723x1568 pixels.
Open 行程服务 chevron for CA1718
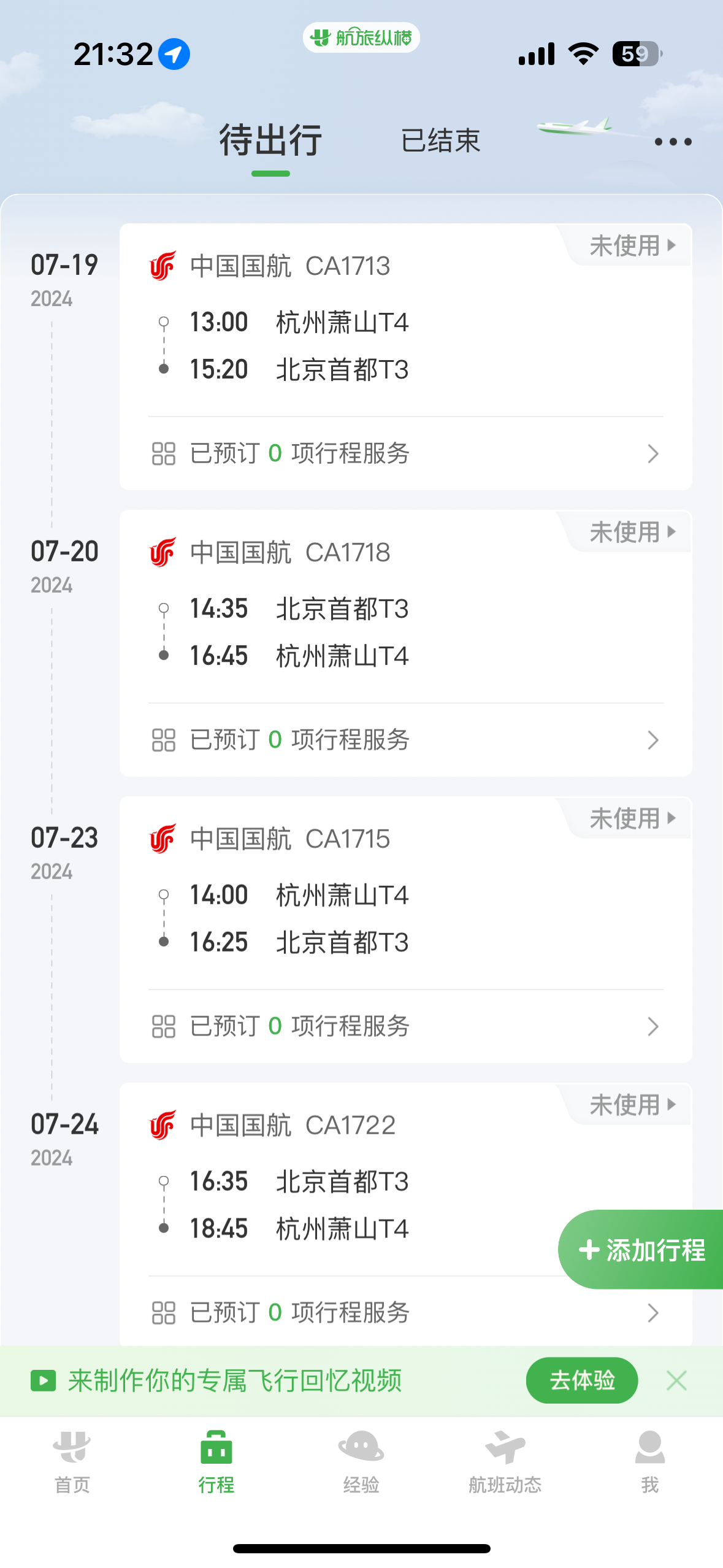653,740
